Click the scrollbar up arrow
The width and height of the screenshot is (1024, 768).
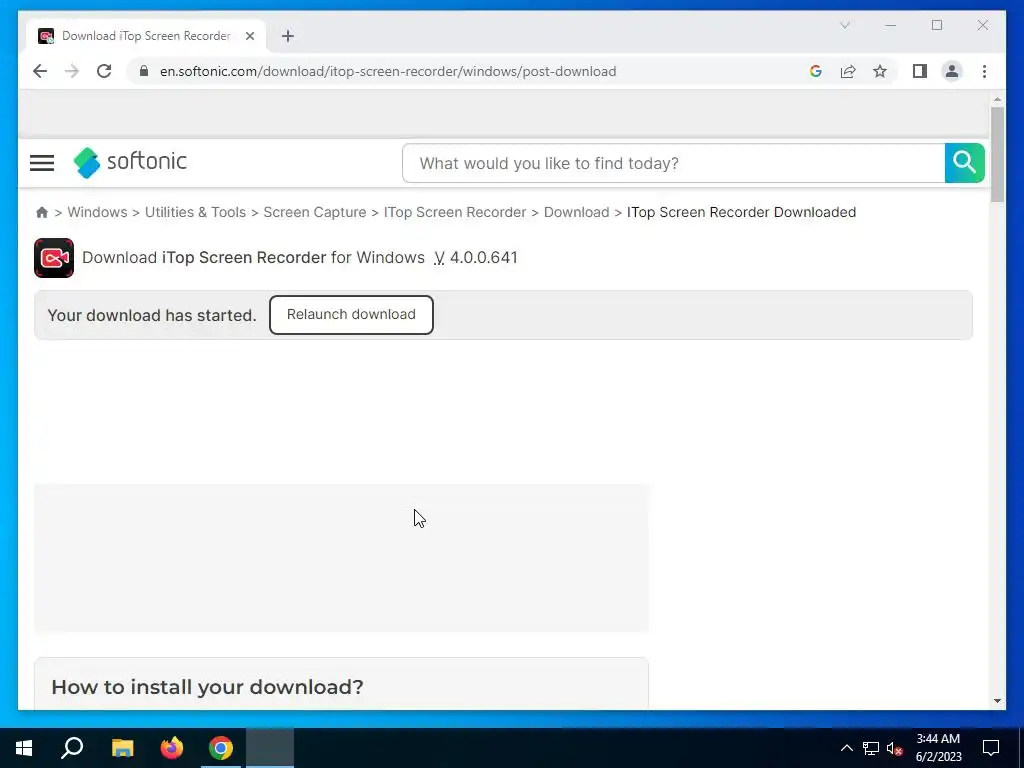point(997,100)
